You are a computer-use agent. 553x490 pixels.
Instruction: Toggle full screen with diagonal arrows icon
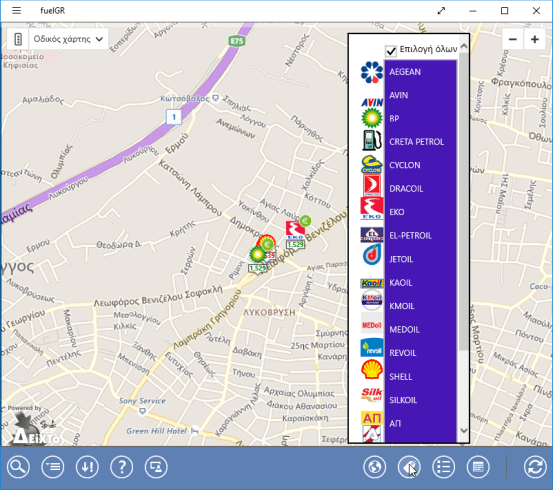click(441, 11)
